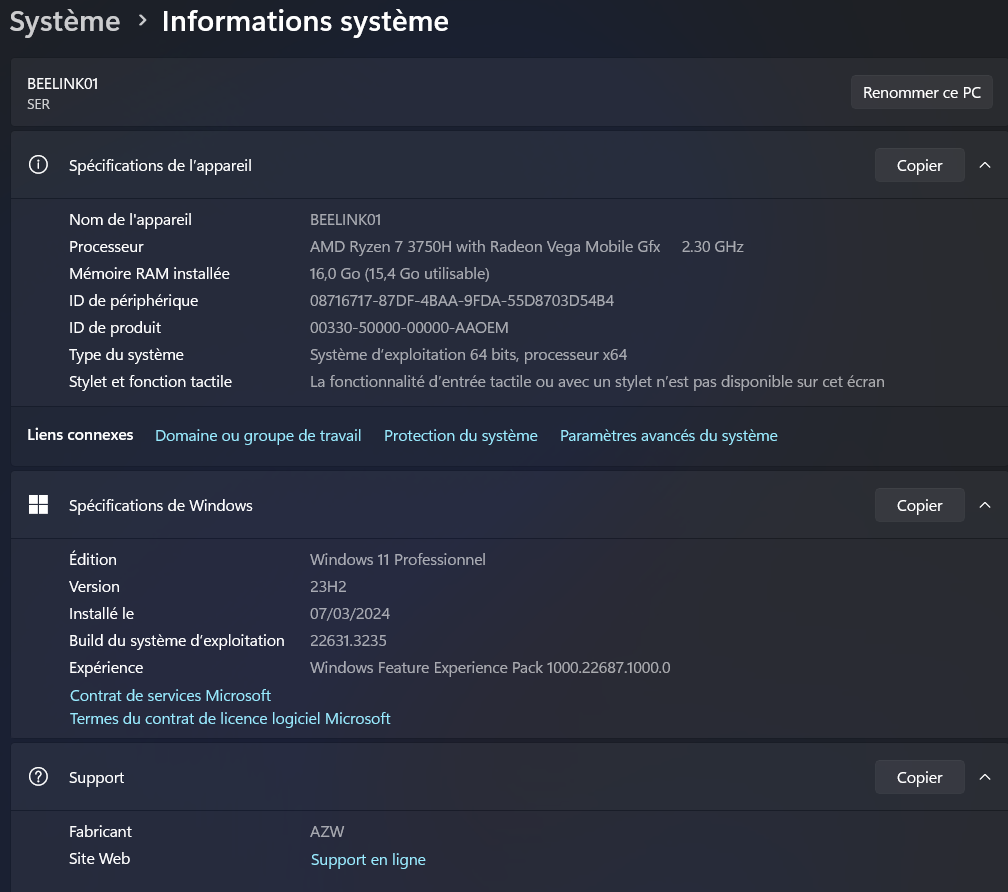1008x892 pixels.
Task: Click the BEELINK01 PC name at top
Action: [x=62, y=84]
